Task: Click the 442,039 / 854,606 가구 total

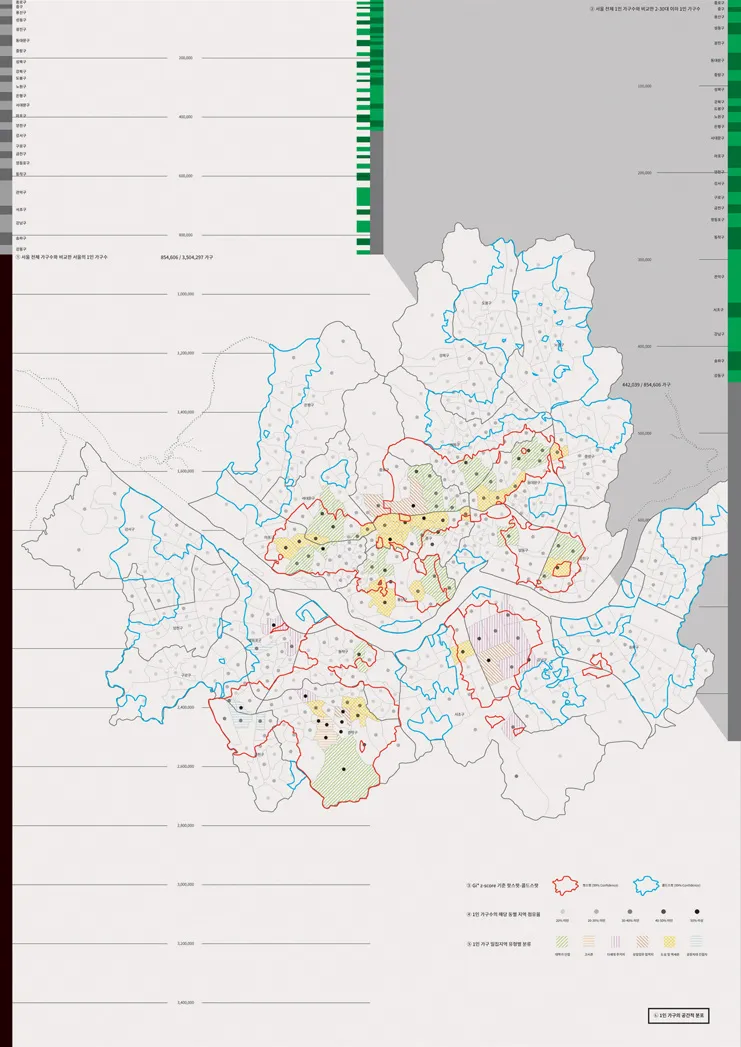Action: (x=646, y=385)
